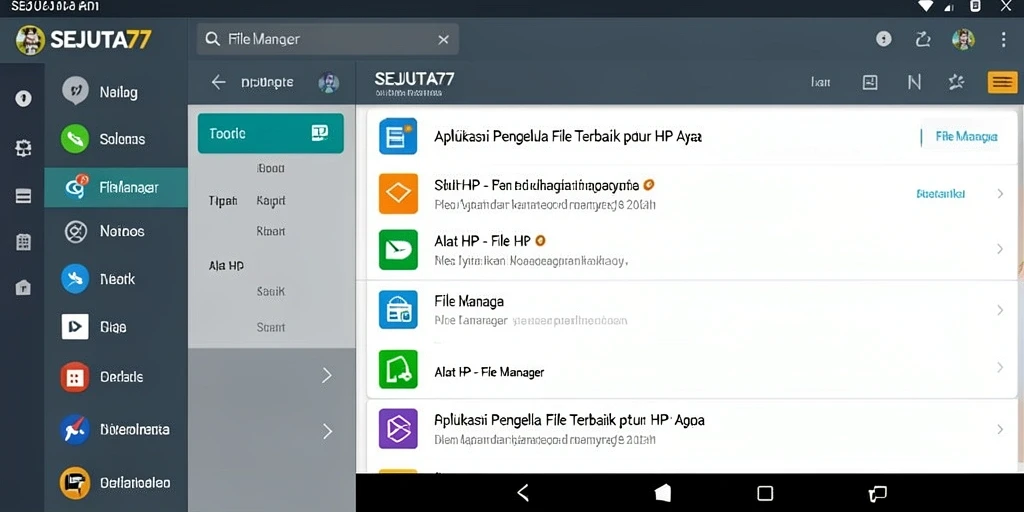The image size is (1024, 512).
Task: Click the N icon in header
Action: coord(914,82)
